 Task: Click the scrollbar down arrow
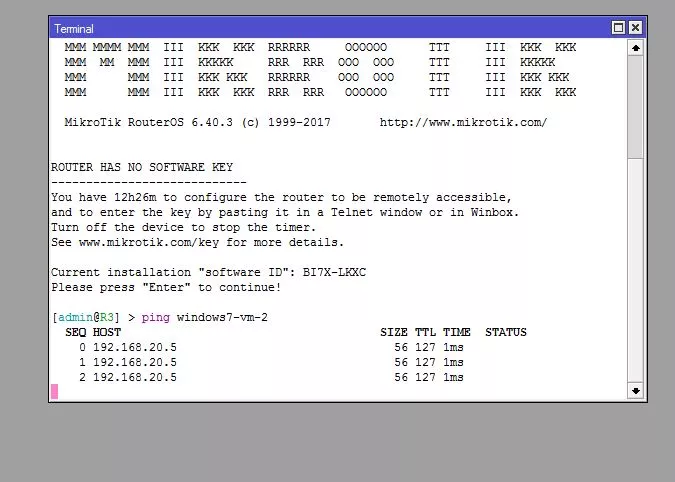635,391
